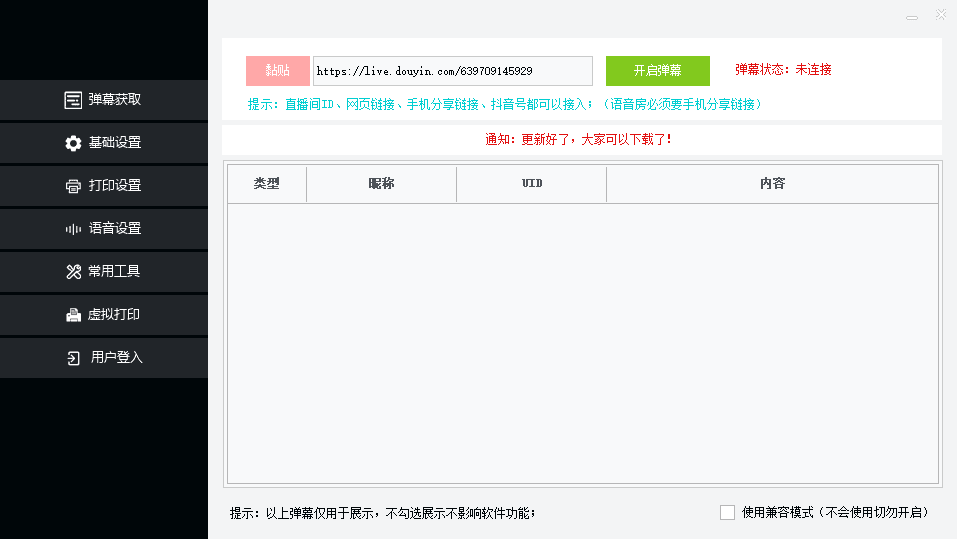Click the danmaku capture list icon in sidebar

tap(73, 100)
